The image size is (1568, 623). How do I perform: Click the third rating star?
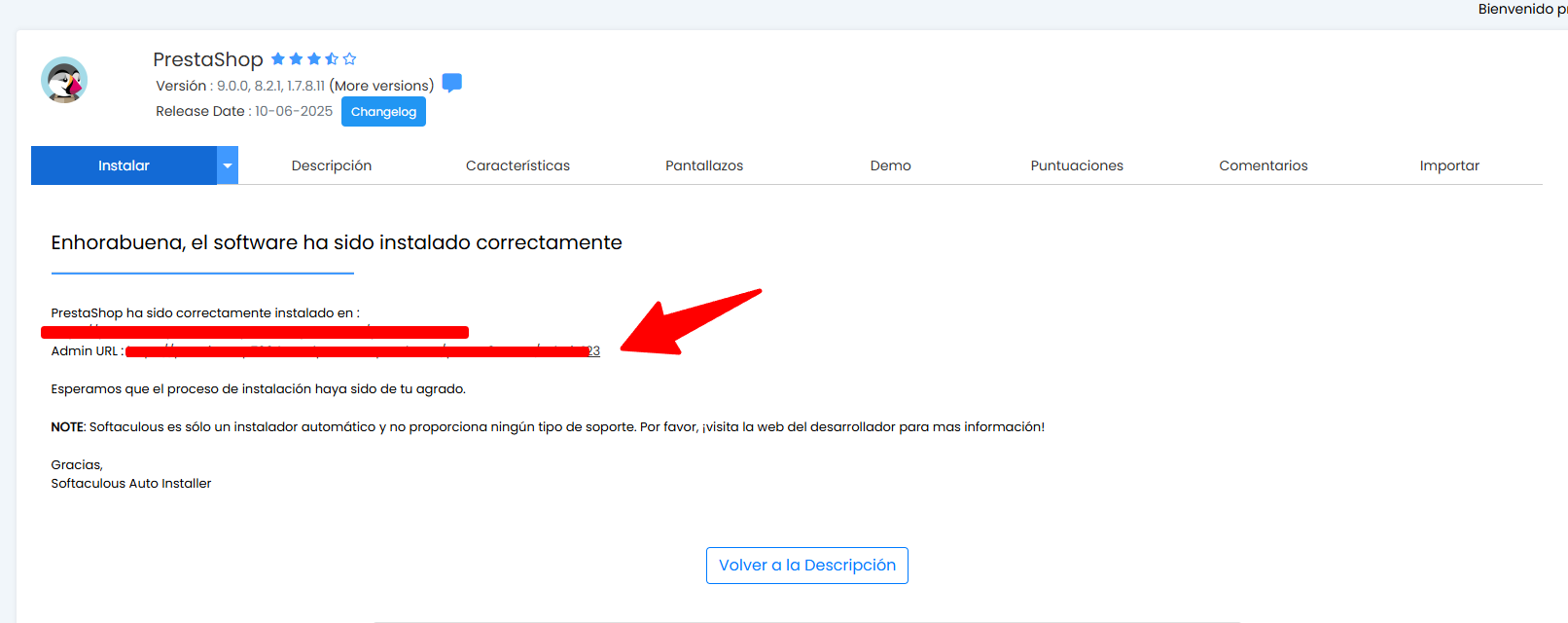[x=314, y=59]
